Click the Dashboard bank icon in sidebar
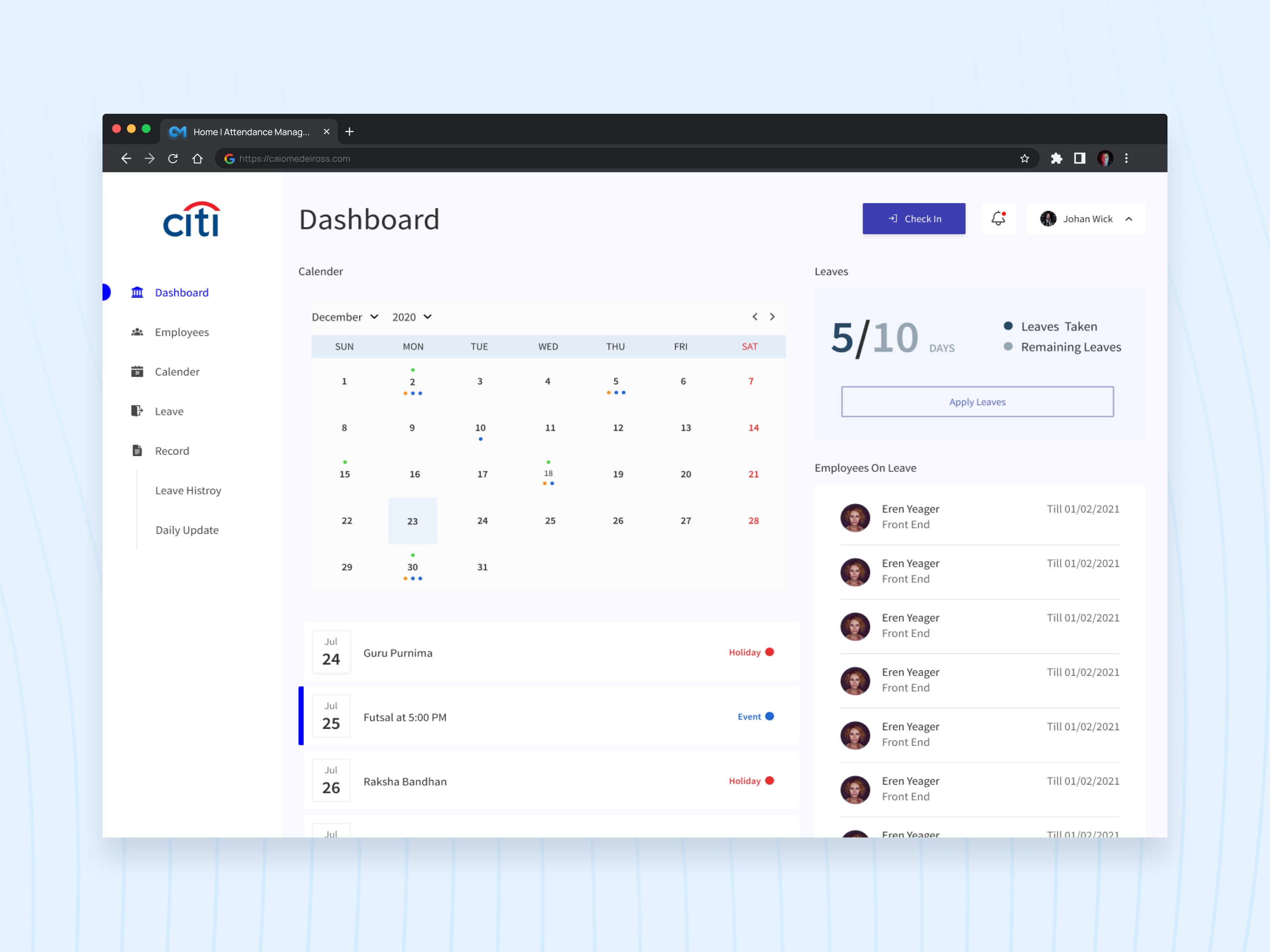1270x952 pixels. click(137, 292)
